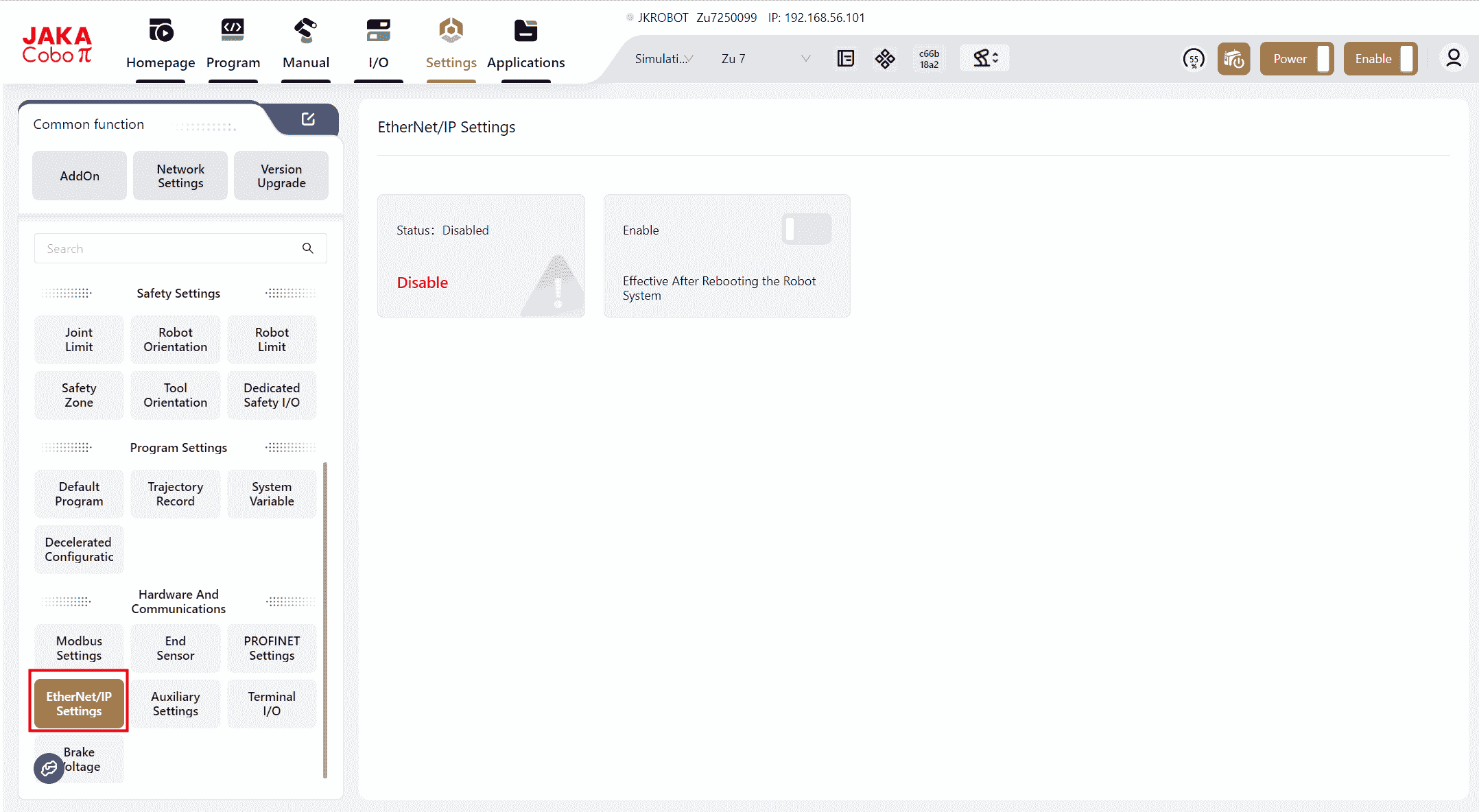The height and width of the screenshot is (812, 1479).
Task: Open PROFINET Settings
Action: click(x=272, y=648)
